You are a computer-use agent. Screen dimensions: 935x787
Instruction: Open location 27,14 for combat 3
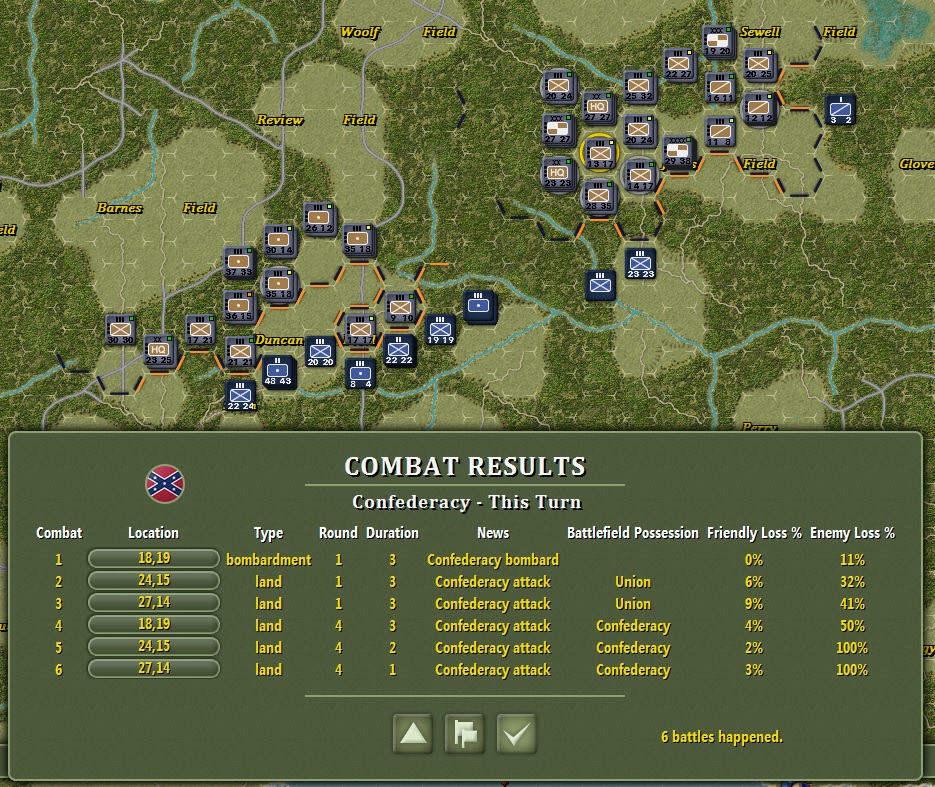(154, 603)
